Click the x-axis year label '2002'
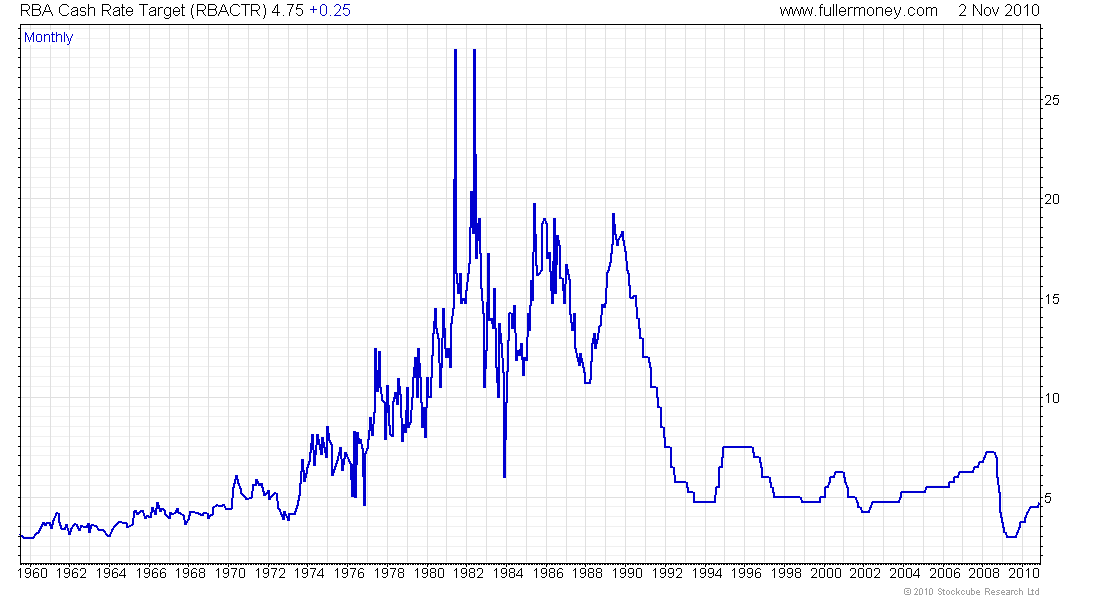 point(865,573)
